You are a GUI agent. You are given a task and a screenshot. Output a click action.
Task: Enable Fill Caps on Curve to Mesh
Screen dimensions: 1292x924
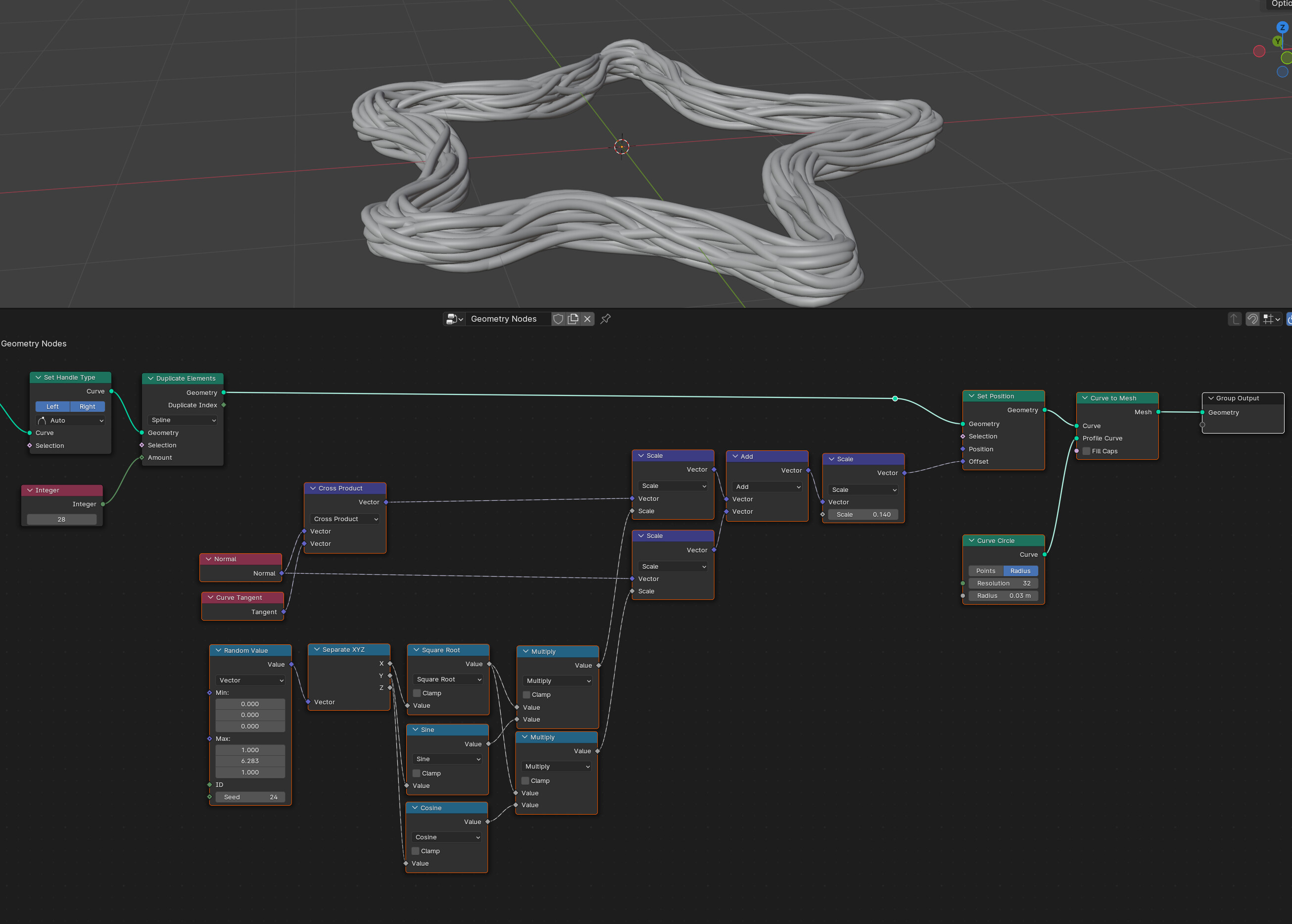[x=1087, y=451]
